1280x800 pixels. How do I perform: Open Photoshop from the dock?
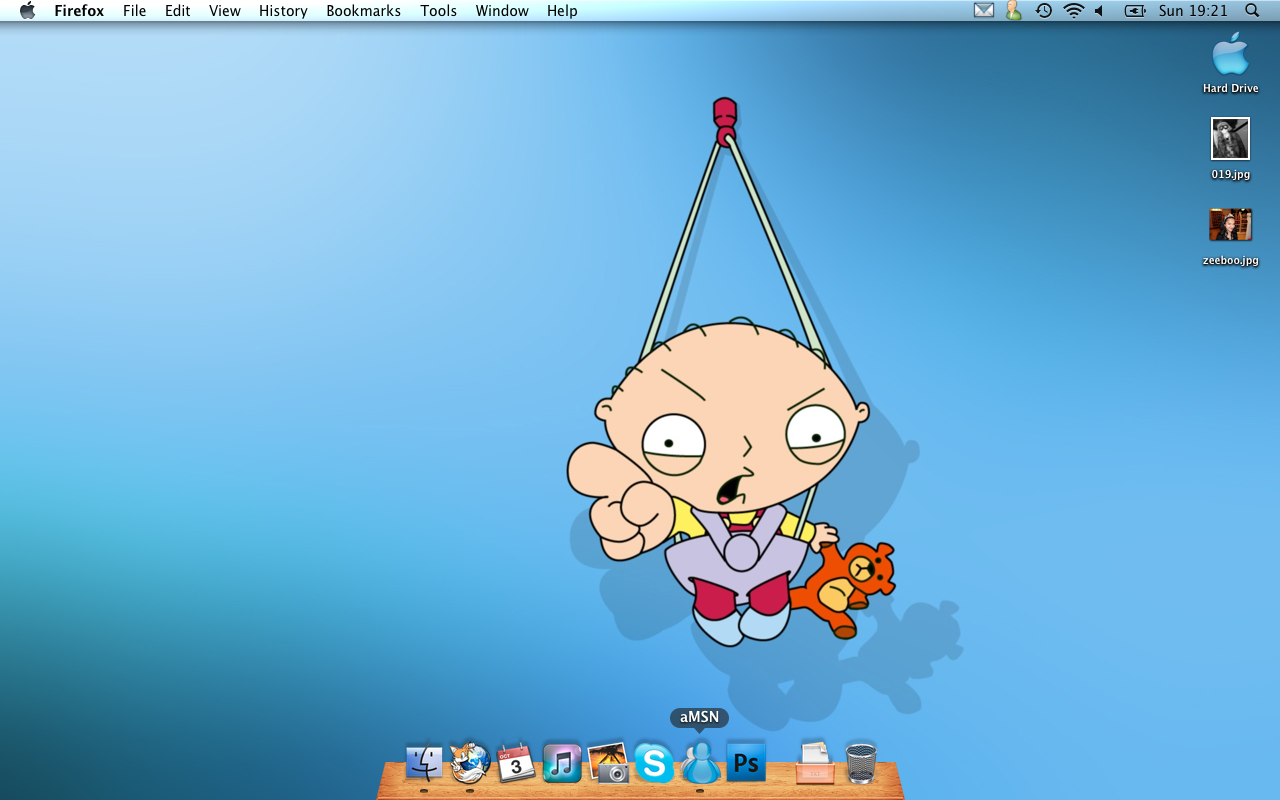tap(746, 763)
